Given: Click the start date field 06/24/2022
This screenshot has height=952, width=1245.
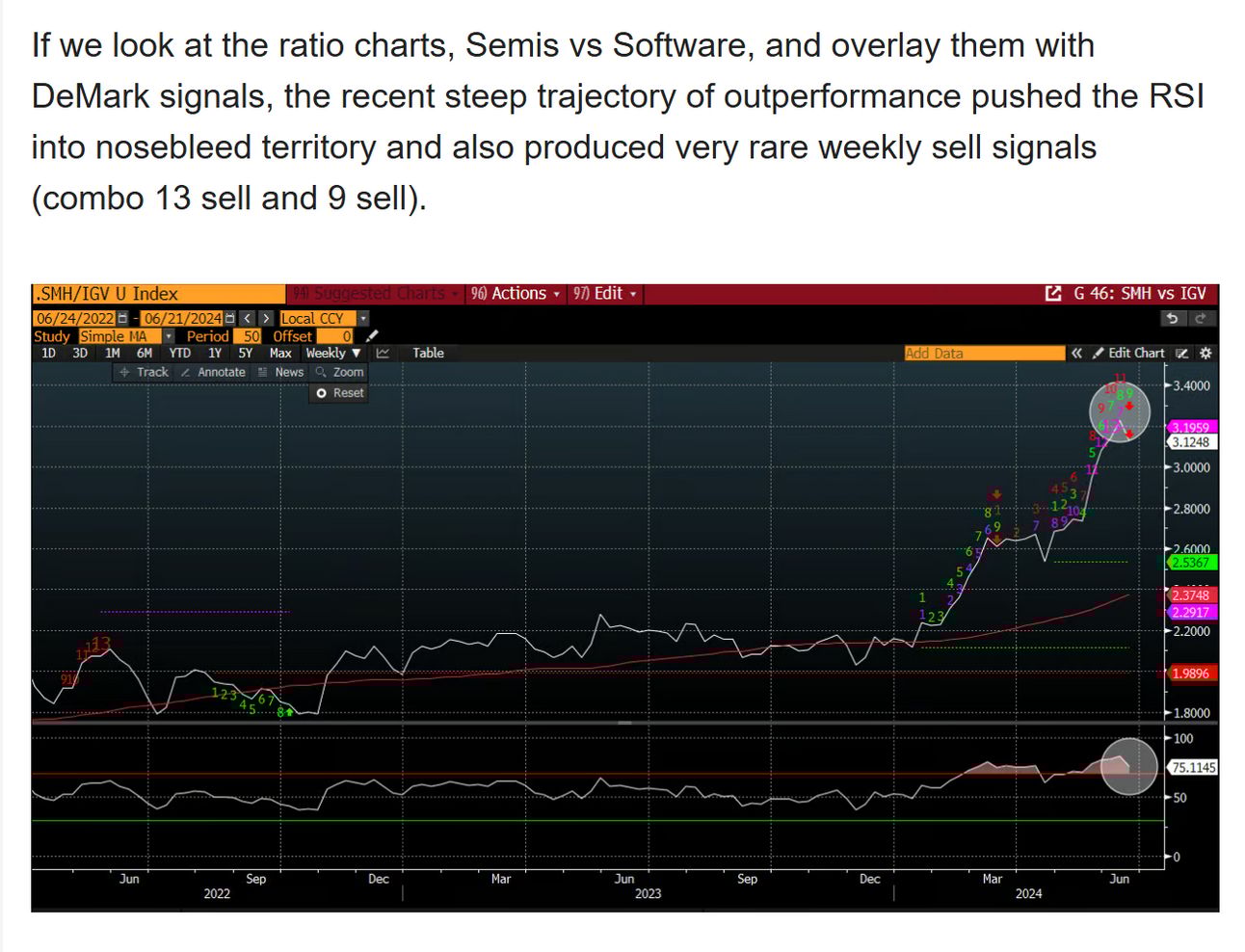Looking at the screenshot, I should click(x=74, y=318).
